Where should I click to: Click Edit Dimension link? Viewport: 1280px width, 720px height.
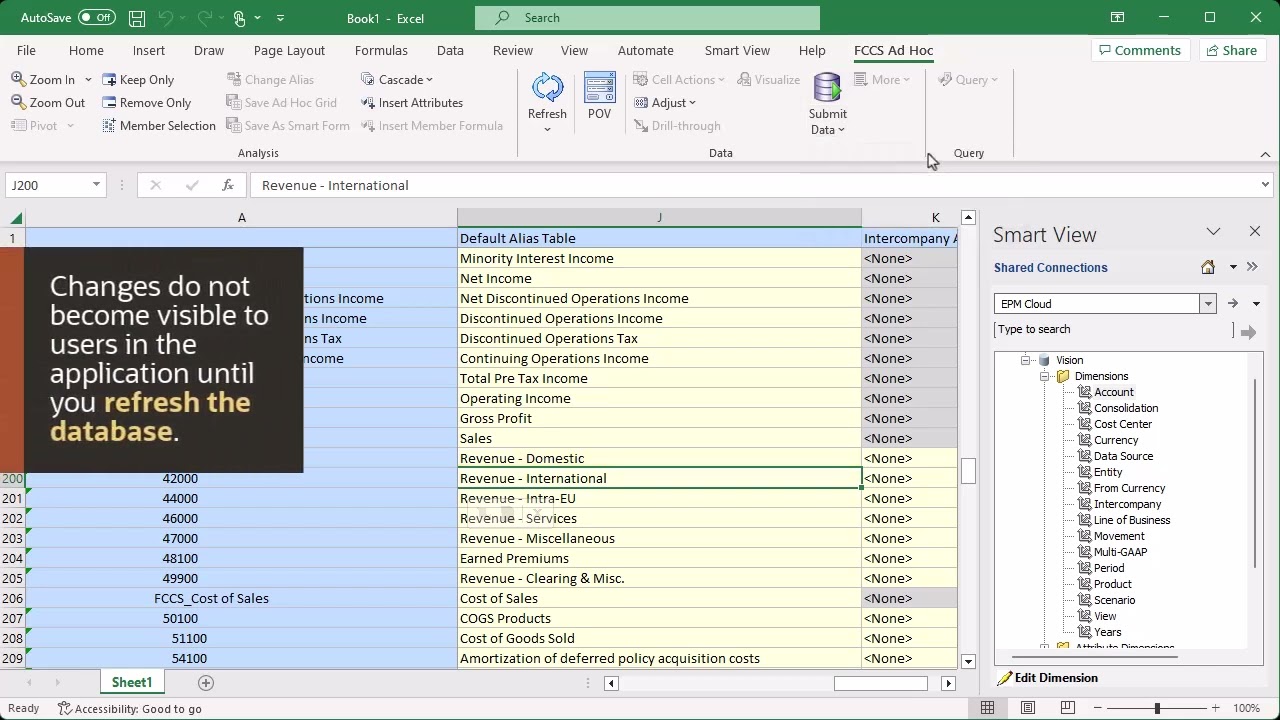pos(1056,678)
